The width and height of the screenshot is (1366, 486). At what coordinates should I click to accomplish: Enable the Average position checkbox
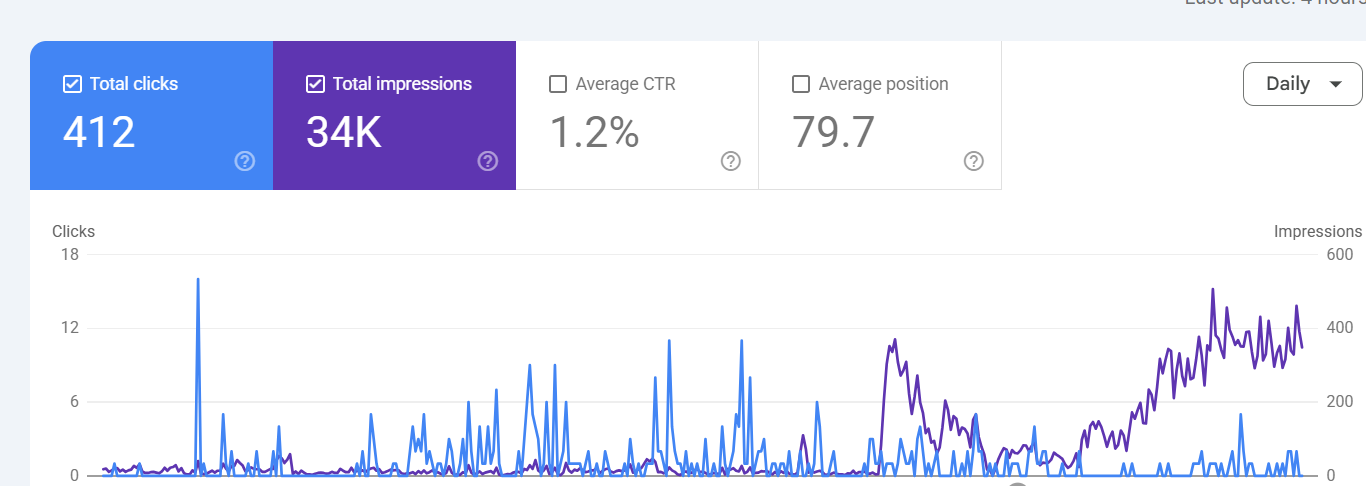(x=801, y=84)
